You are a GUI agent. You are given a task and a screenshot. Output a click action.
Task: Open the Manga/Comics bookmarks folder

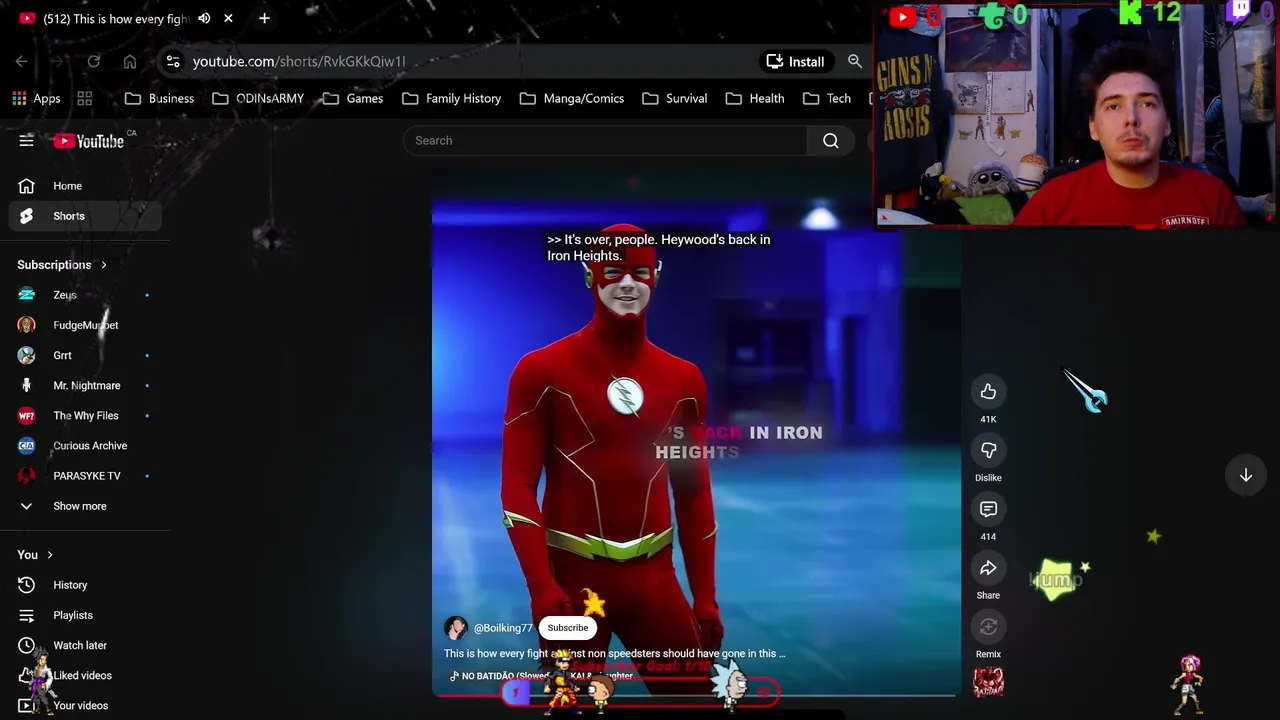coord(572,98)
